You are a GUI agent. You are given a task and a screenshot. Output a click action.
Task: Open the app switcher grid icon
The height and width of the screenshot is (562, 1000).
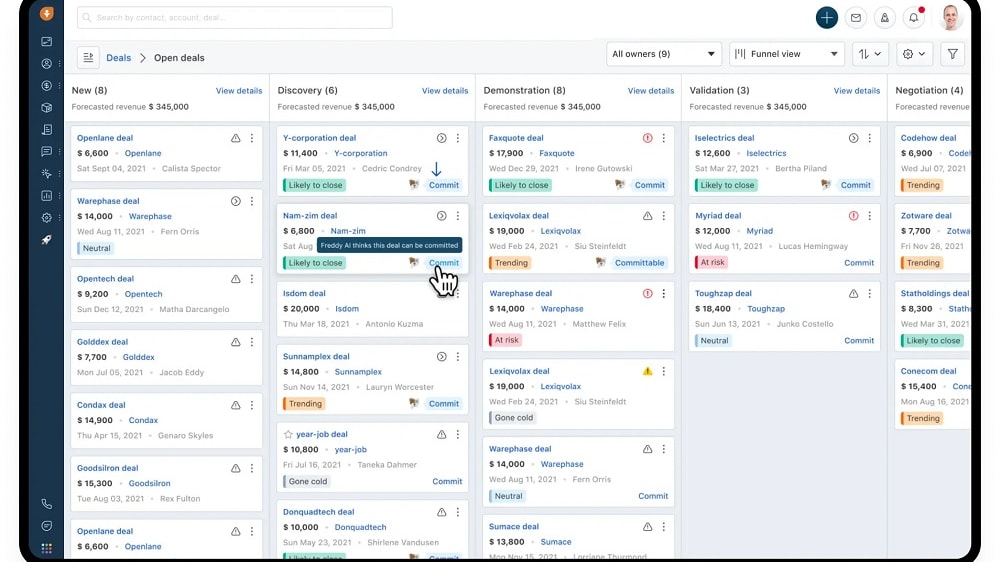[x=47, y=548]
